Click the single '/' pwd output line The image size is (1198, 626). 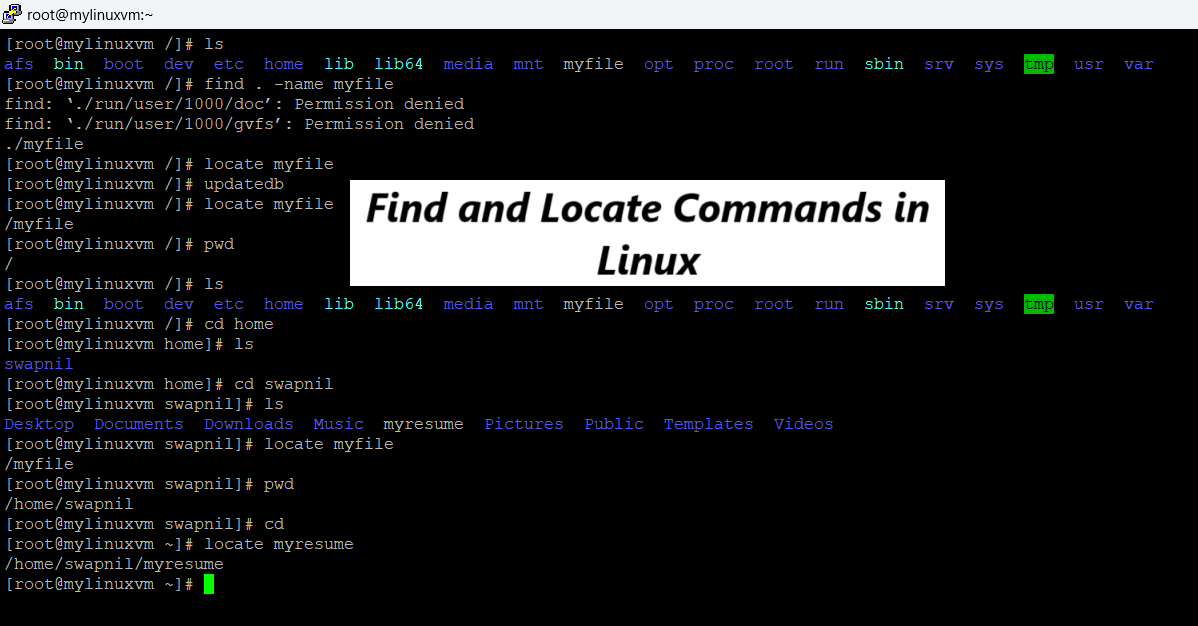tap(9, 264)
